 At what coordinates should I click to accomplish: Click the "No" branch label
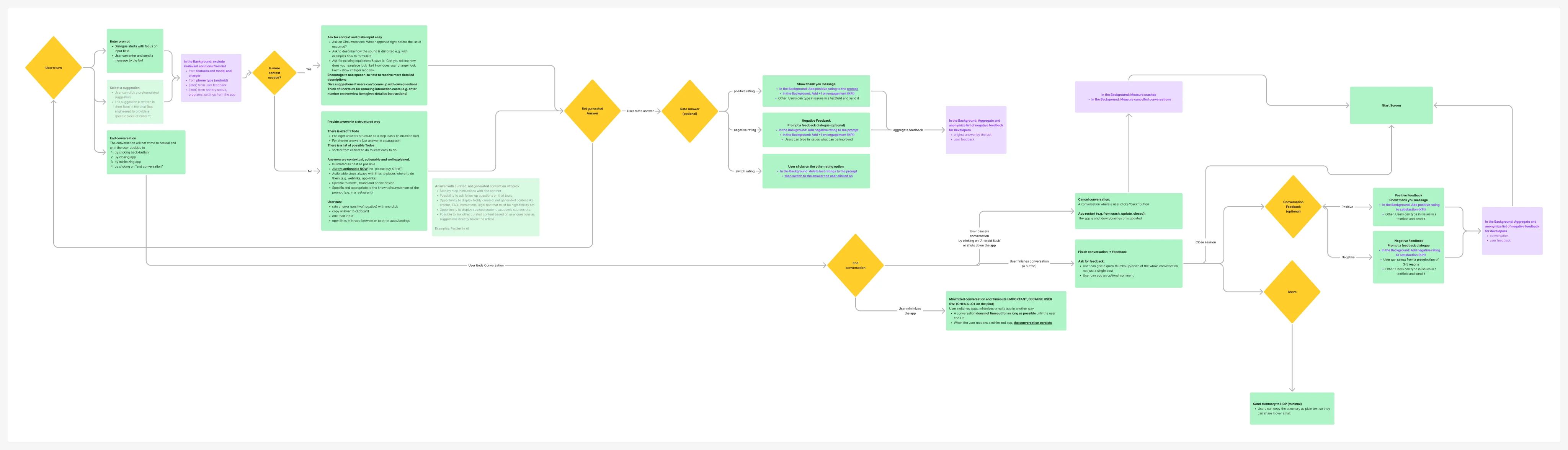(310, 171)
